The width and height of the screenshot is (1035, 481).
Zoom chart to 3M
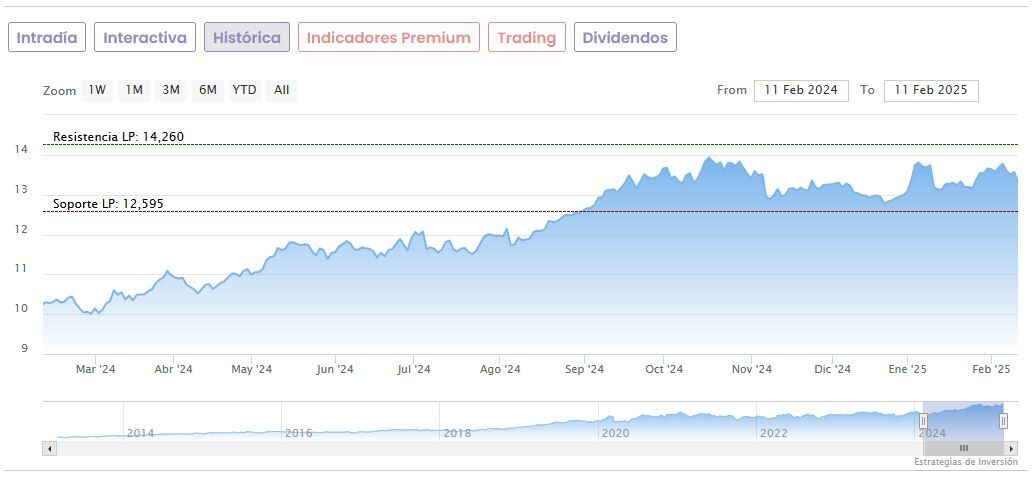click(x=171, y=90)
